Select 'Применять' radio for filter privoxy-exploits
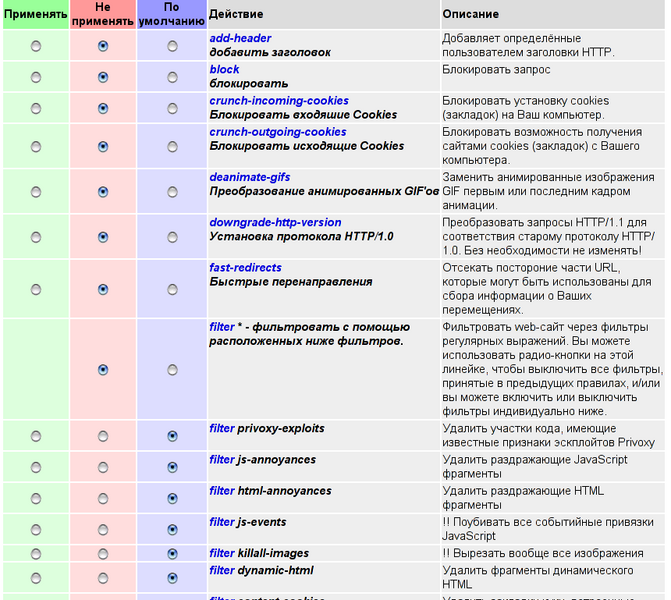This screenshot has width=671, height=600. pos(36,436)
